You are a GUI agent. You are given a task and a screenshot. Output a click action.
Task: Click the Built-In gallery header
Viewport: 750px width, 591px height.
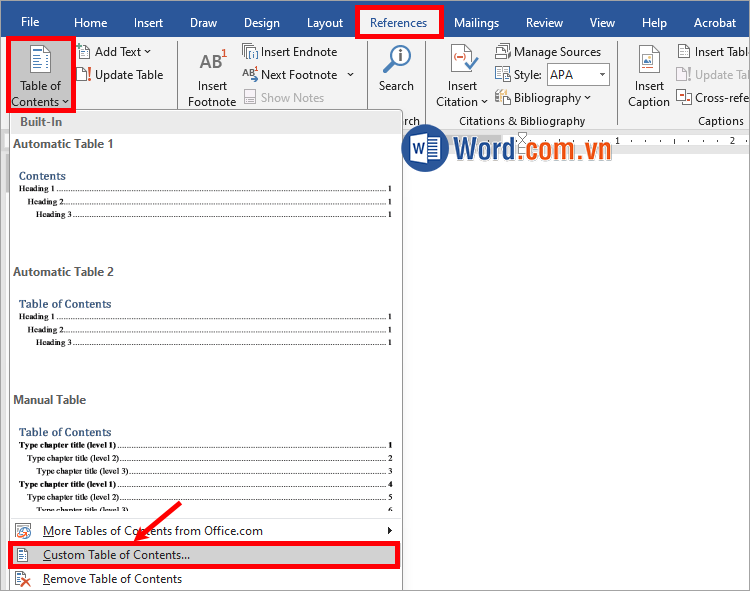pyautogui.click(x=205, y=122)
